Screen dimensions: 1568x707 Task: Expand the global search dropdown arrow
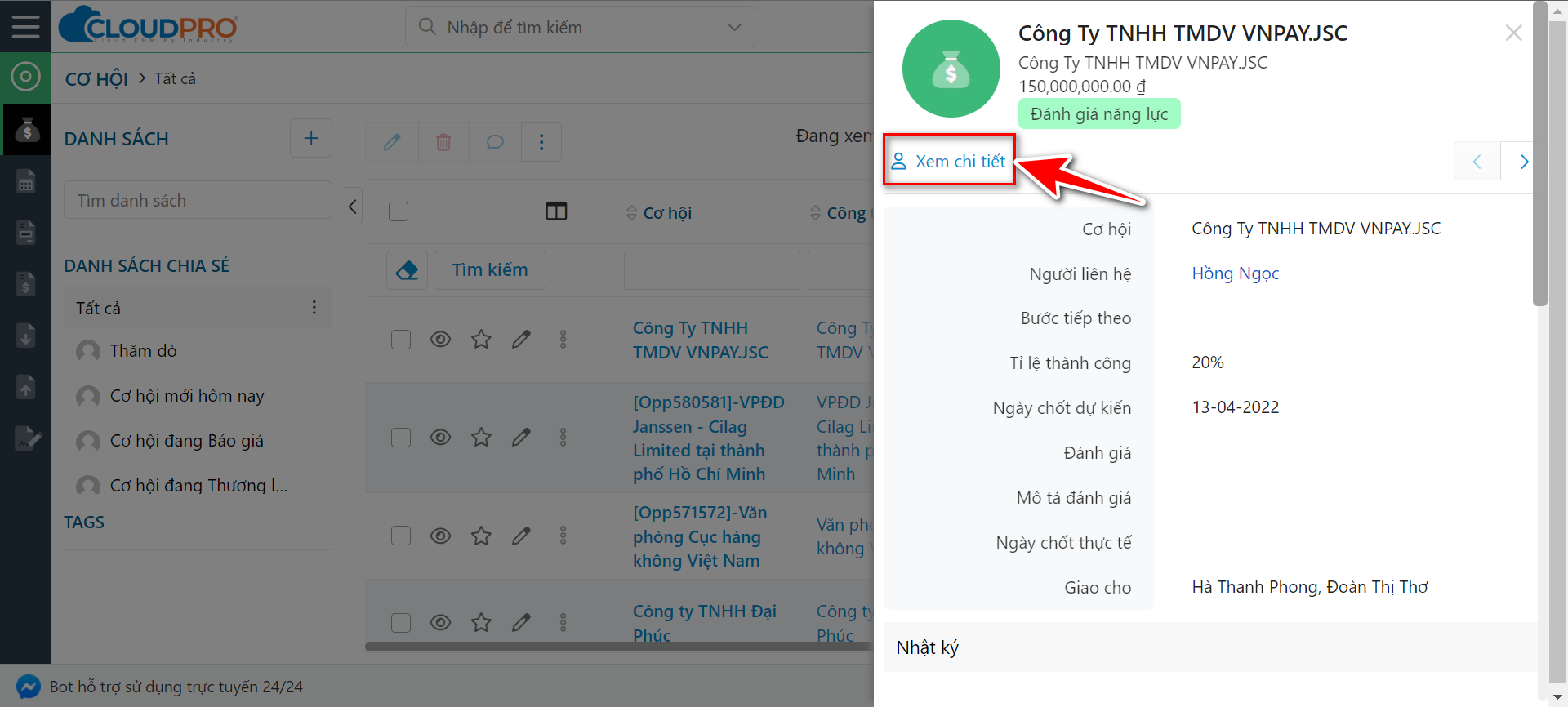coord(734,27)
